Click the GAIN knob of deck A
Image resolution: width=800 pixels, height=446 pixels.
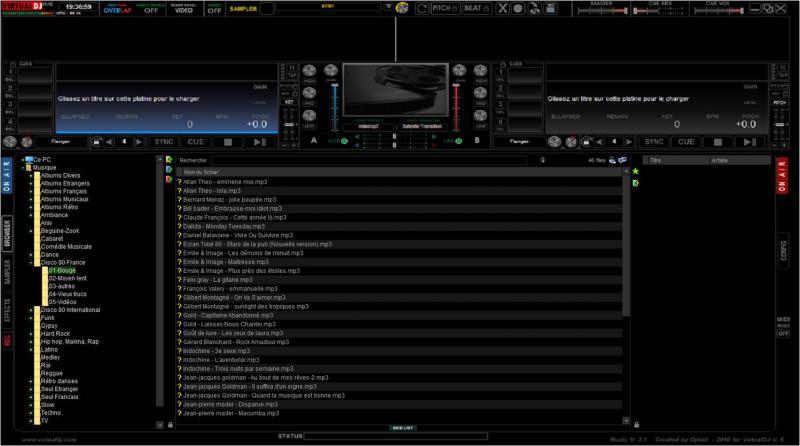point(331,70)
